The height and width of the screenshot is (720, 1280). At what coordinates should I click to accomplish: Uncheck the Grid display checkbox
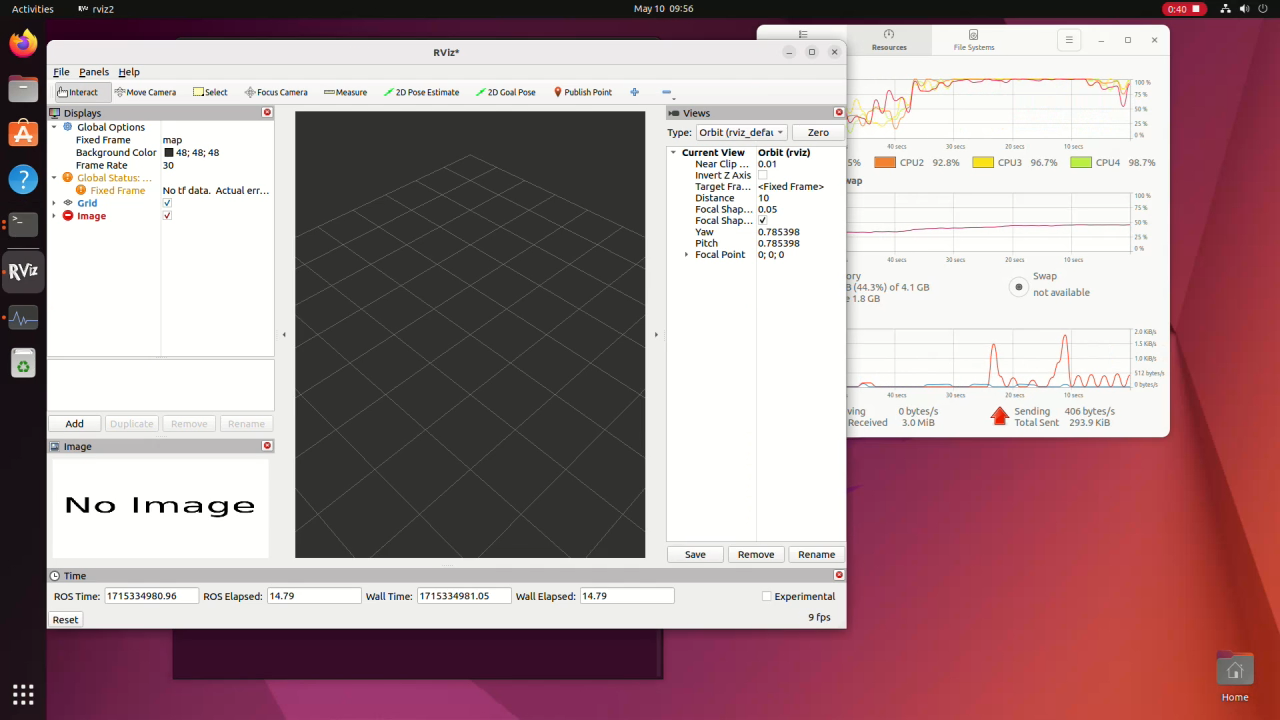click(x=167, y=203)
